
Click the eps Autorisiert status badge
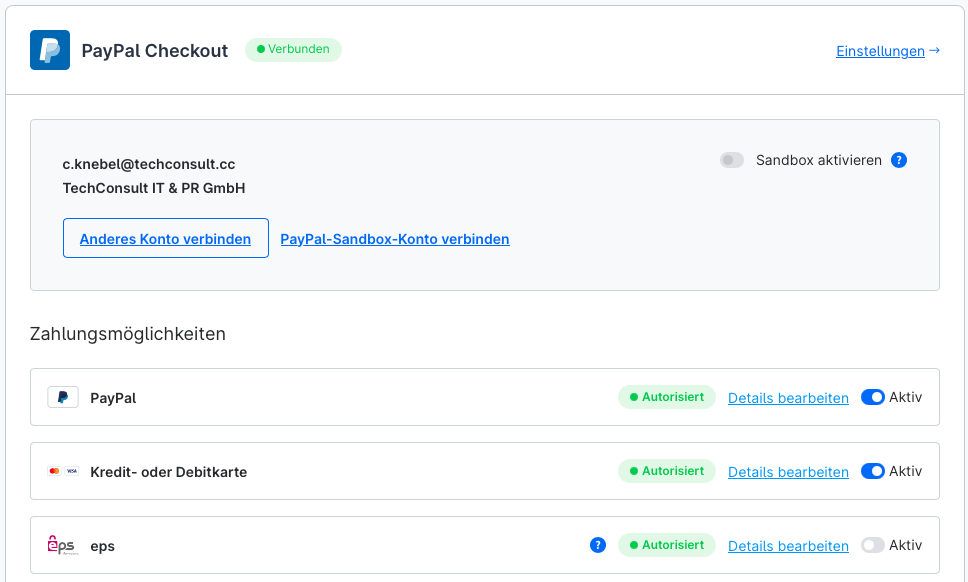coord(667,545)
